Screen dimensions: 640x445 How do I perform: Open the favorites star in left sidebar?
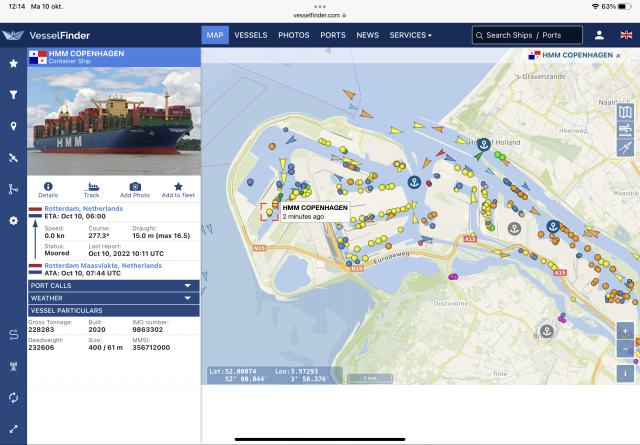pos(13,63)
